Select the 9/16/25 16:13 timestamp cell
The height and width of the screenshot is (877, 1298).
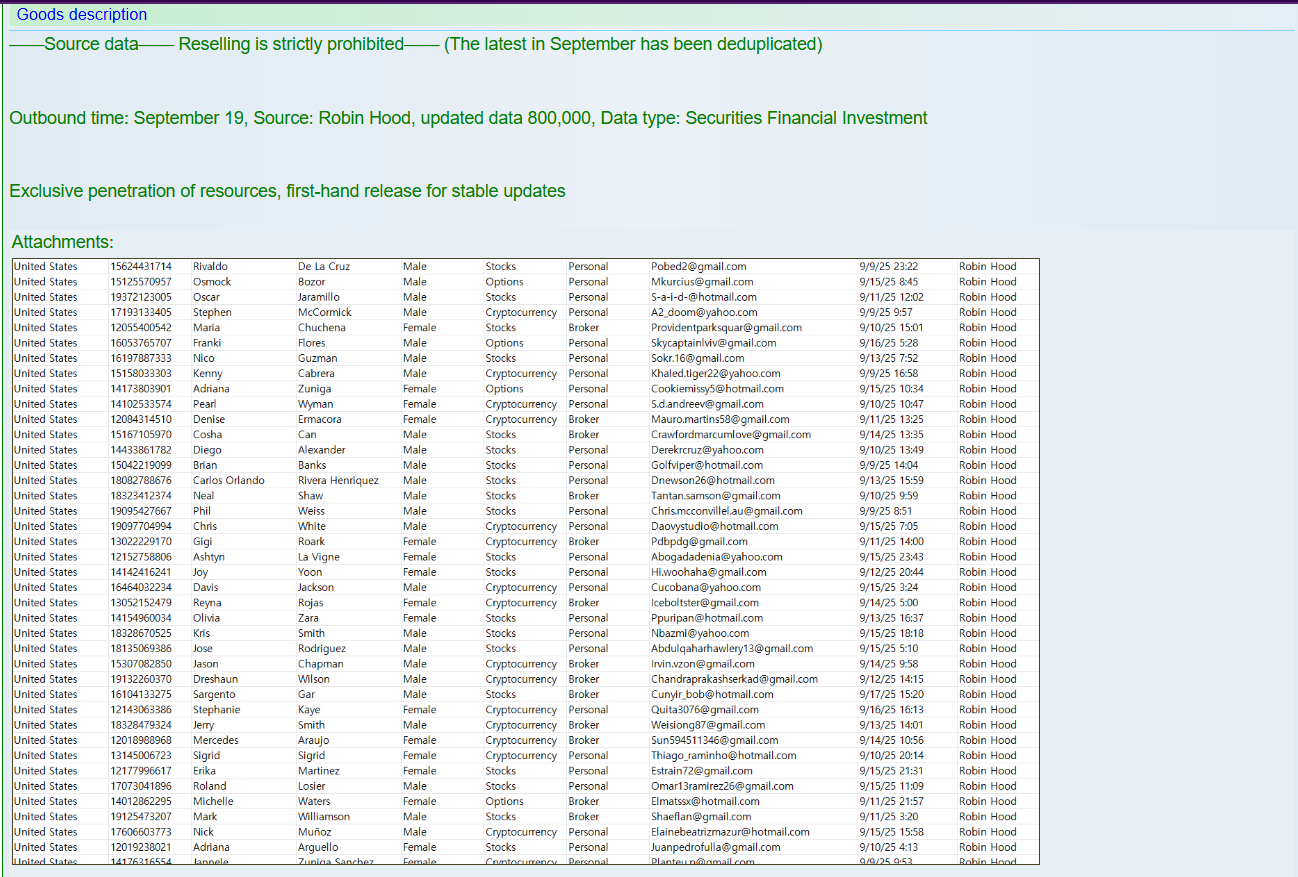[x=891, y=710]
